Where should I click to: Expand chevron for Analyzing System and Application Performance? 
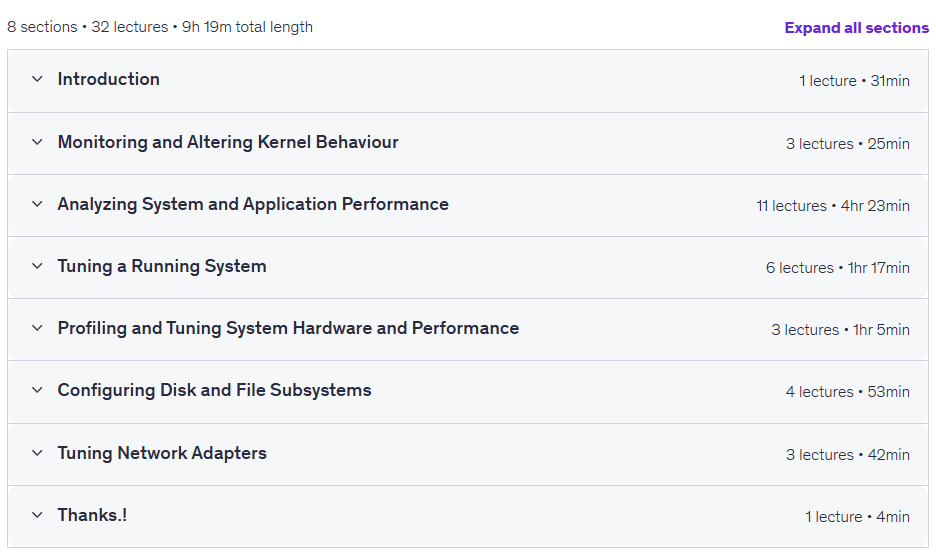tap(37, 204)
